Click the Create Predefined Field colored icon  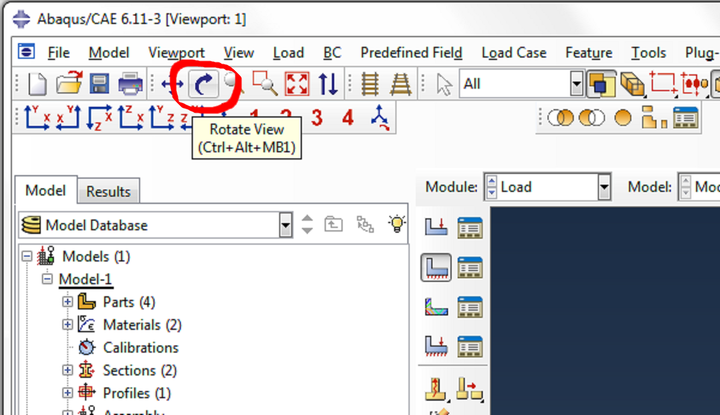click(x=436, y=307)
